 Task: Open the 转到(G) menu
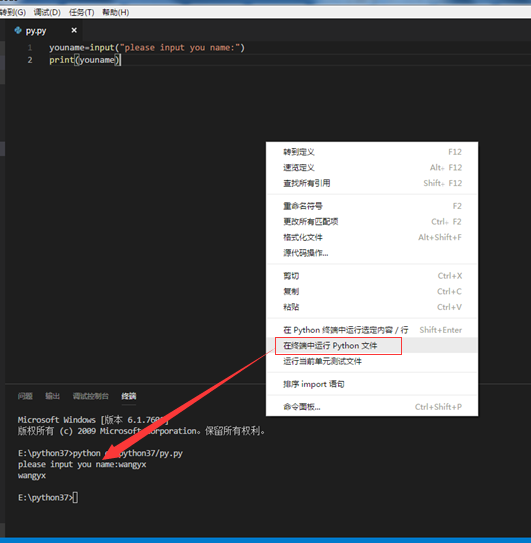click(13, 12)
